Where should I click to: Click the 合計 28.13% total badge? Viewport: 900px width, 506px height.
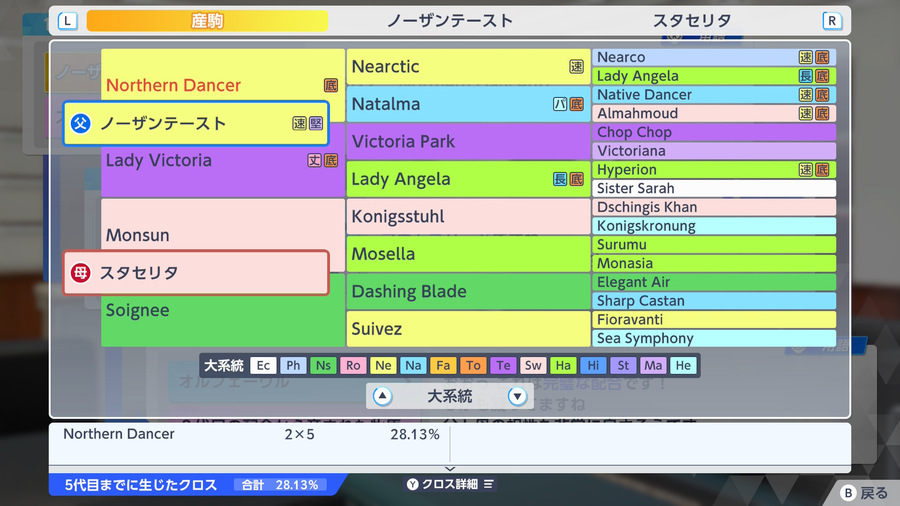tap(281, 485)
